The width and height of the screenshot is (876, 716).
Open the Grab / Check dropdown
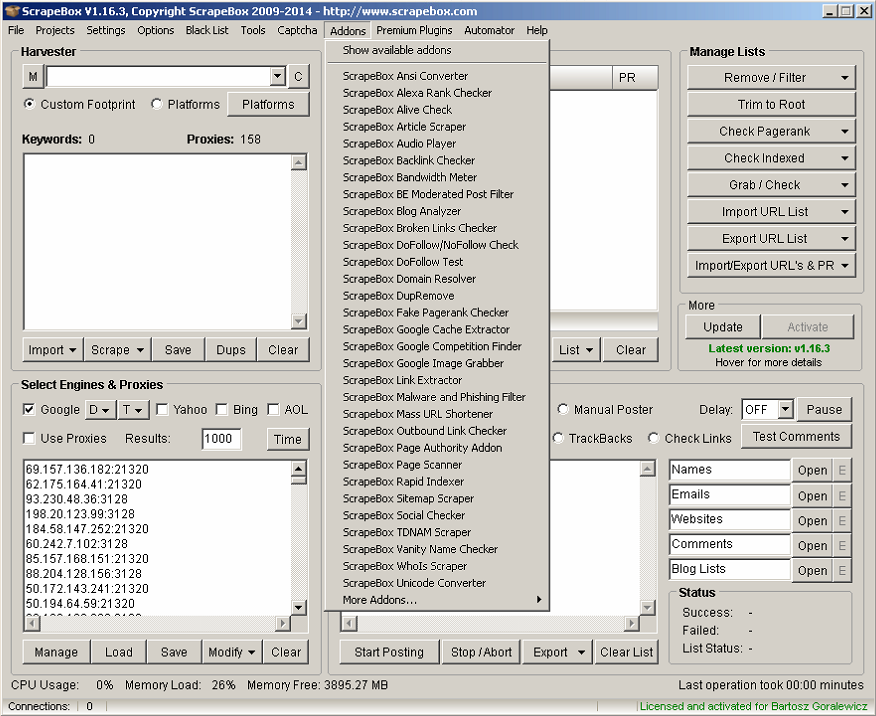[x=772, y=185]
